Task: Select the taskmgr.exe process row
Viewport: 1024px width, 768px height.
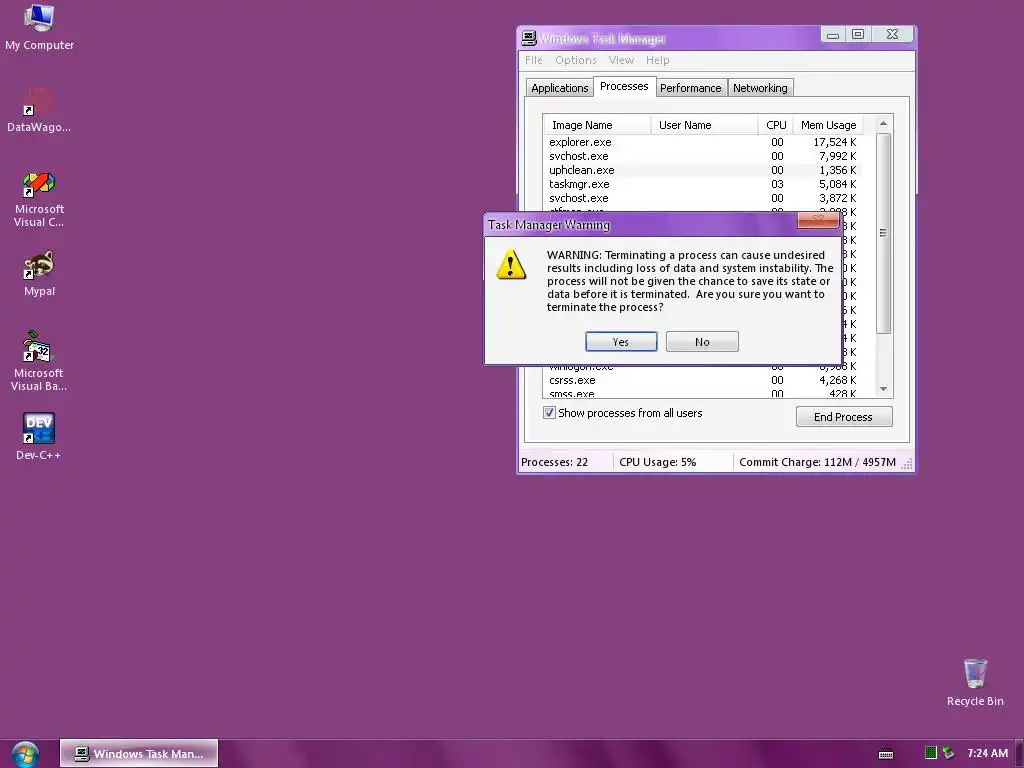Action: [702, 184]
